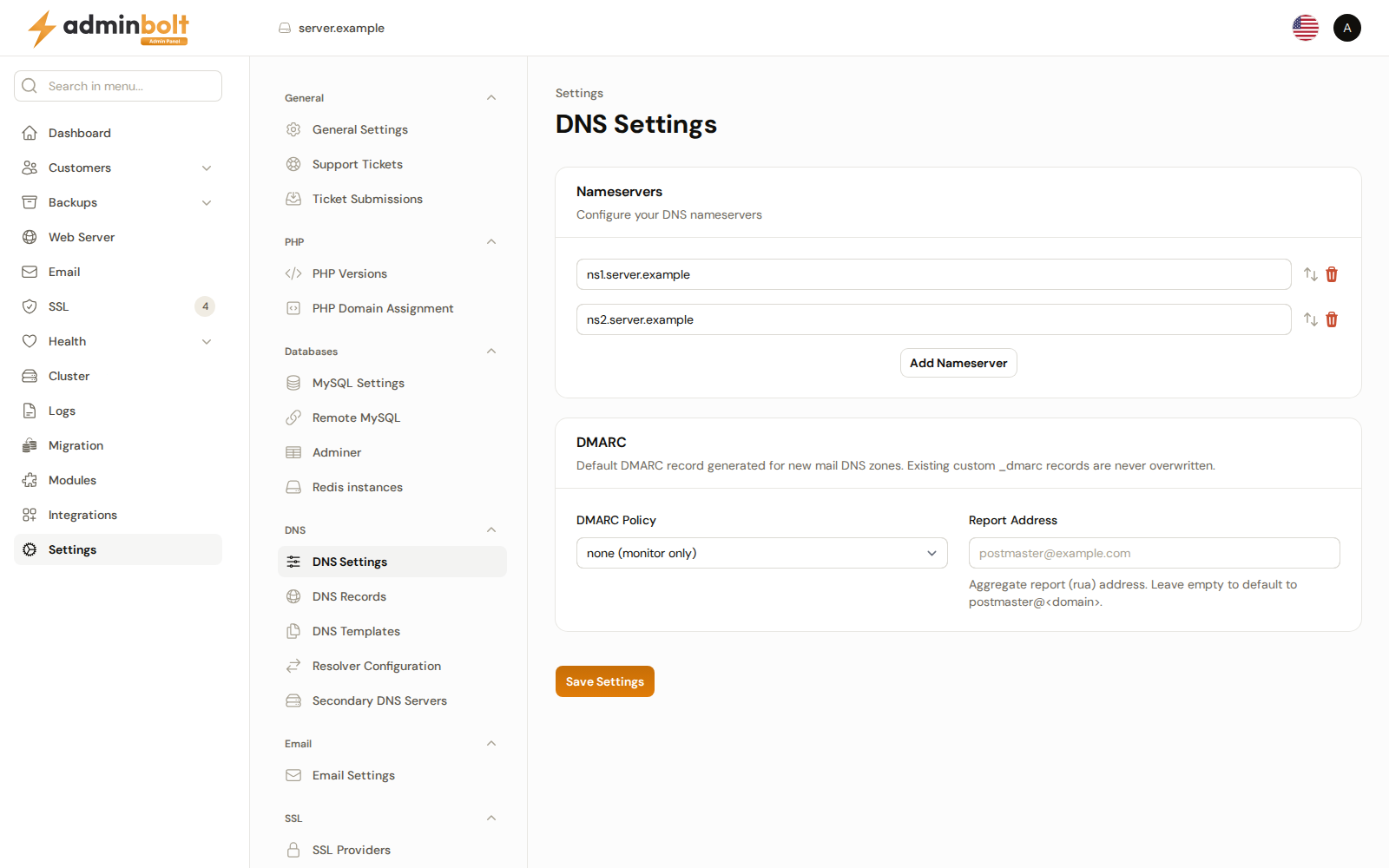
Task: Collapse the General section
Action: tap(491, 97)
